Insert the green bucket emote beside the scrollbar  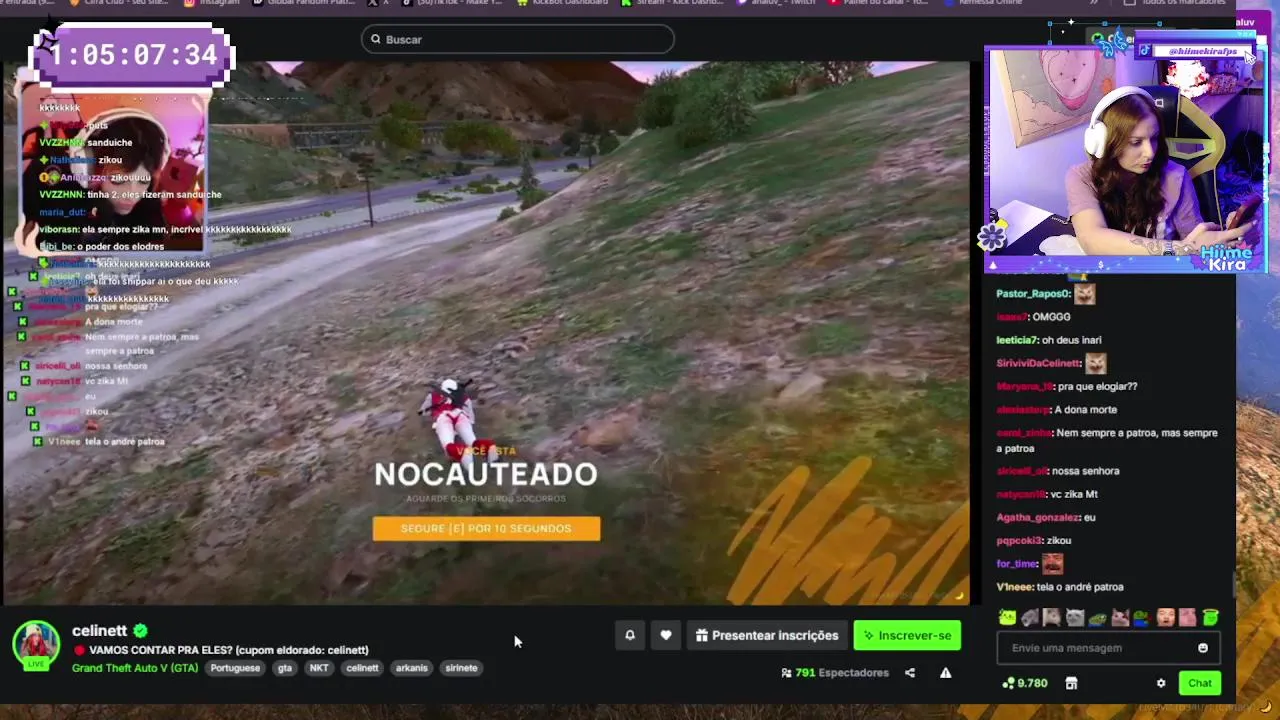coord(1210,618)
